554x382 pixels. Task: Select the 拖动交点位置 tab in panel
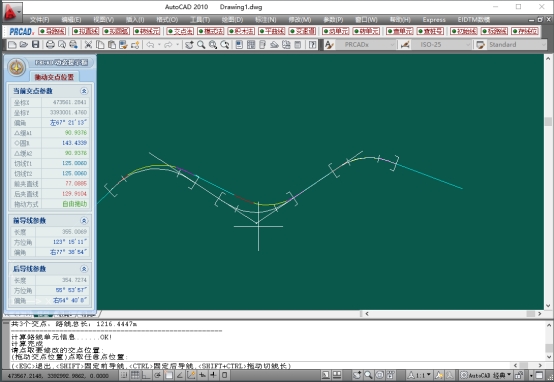(54, 77)
